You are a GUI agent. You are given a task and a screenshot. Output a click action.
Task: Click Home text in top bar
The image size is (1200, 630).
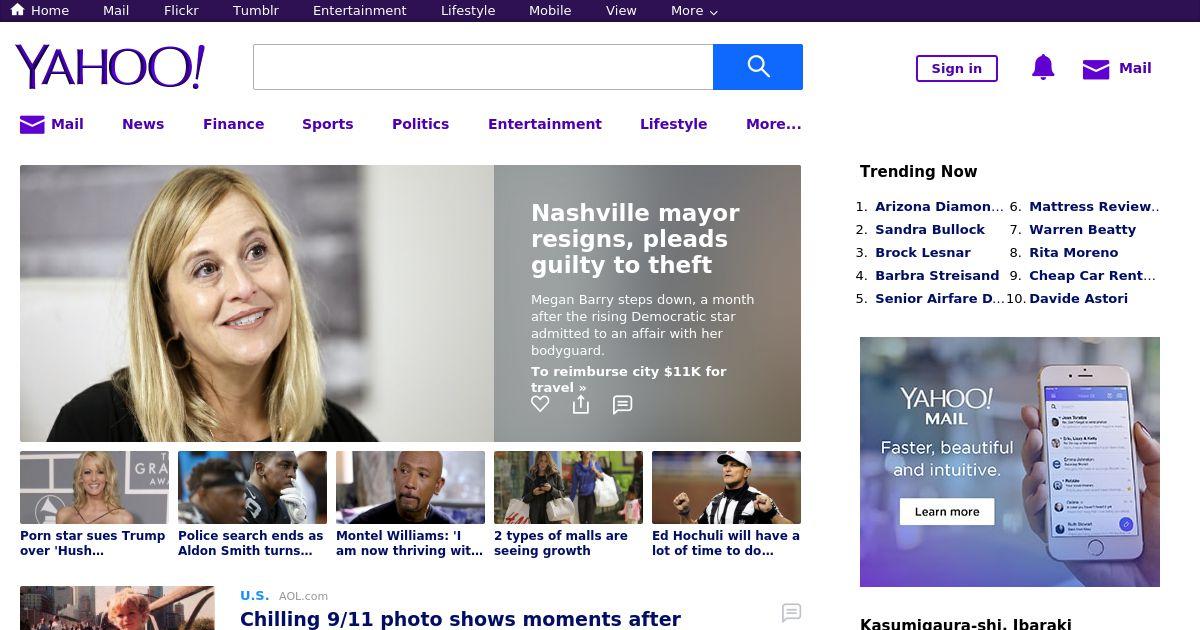point(50,11)
